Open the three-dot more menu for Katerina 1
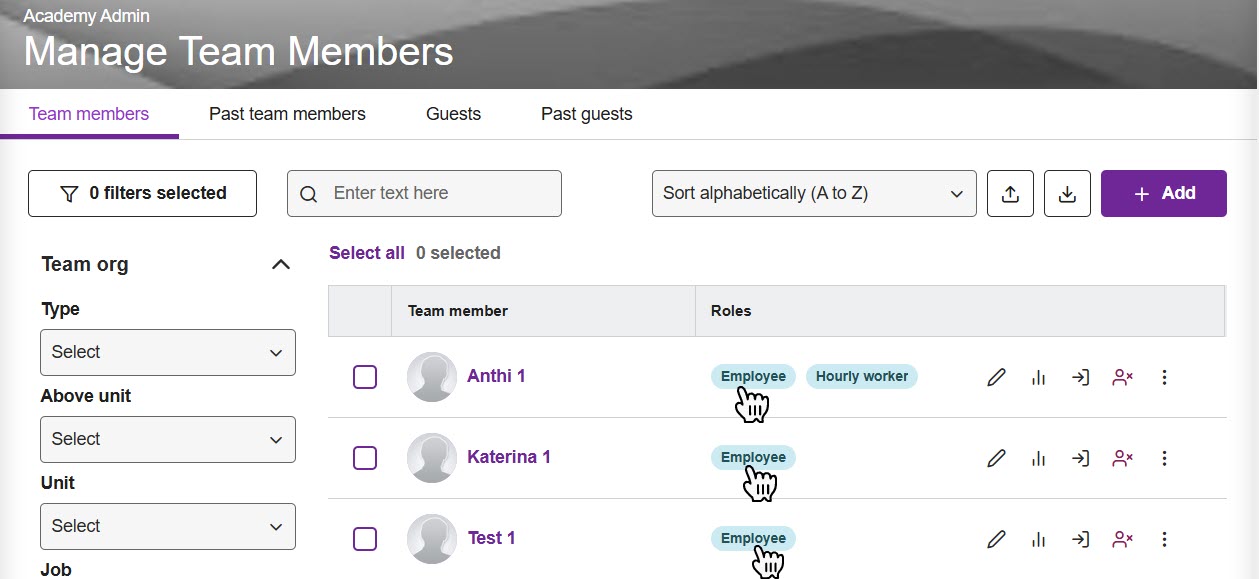The width and height of the screenshot is (1259, 579). point(1164,458)
